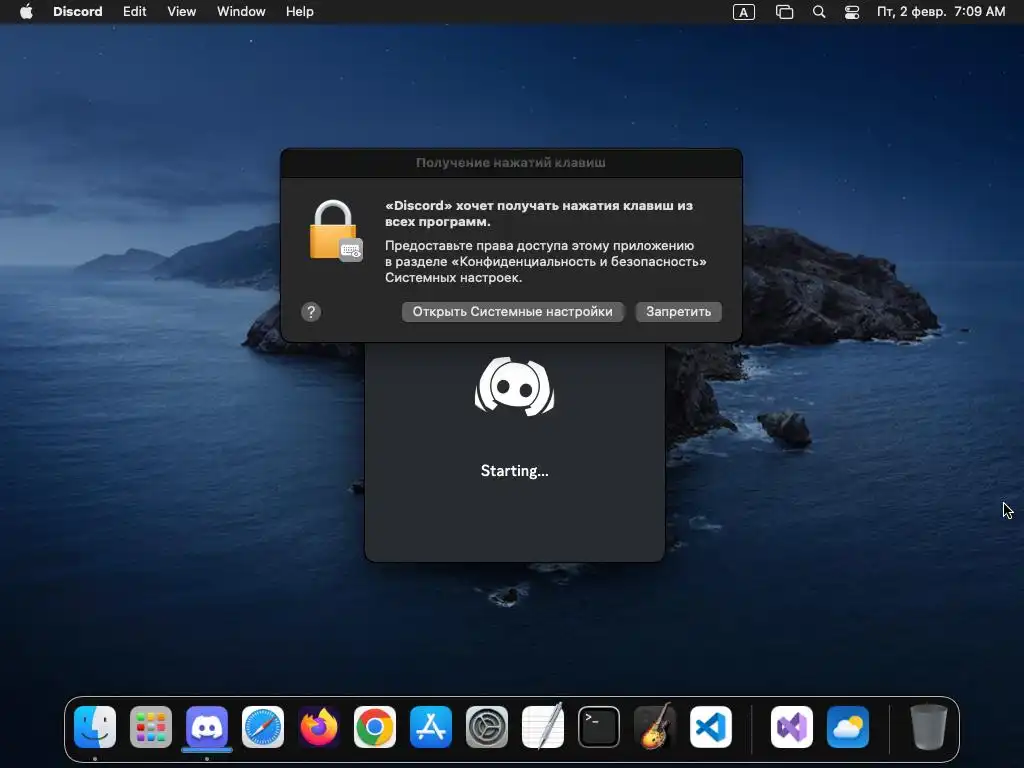Click Открыть Системные настройки button
Viewport: 1024px width, 768px height.
(513, 312)
